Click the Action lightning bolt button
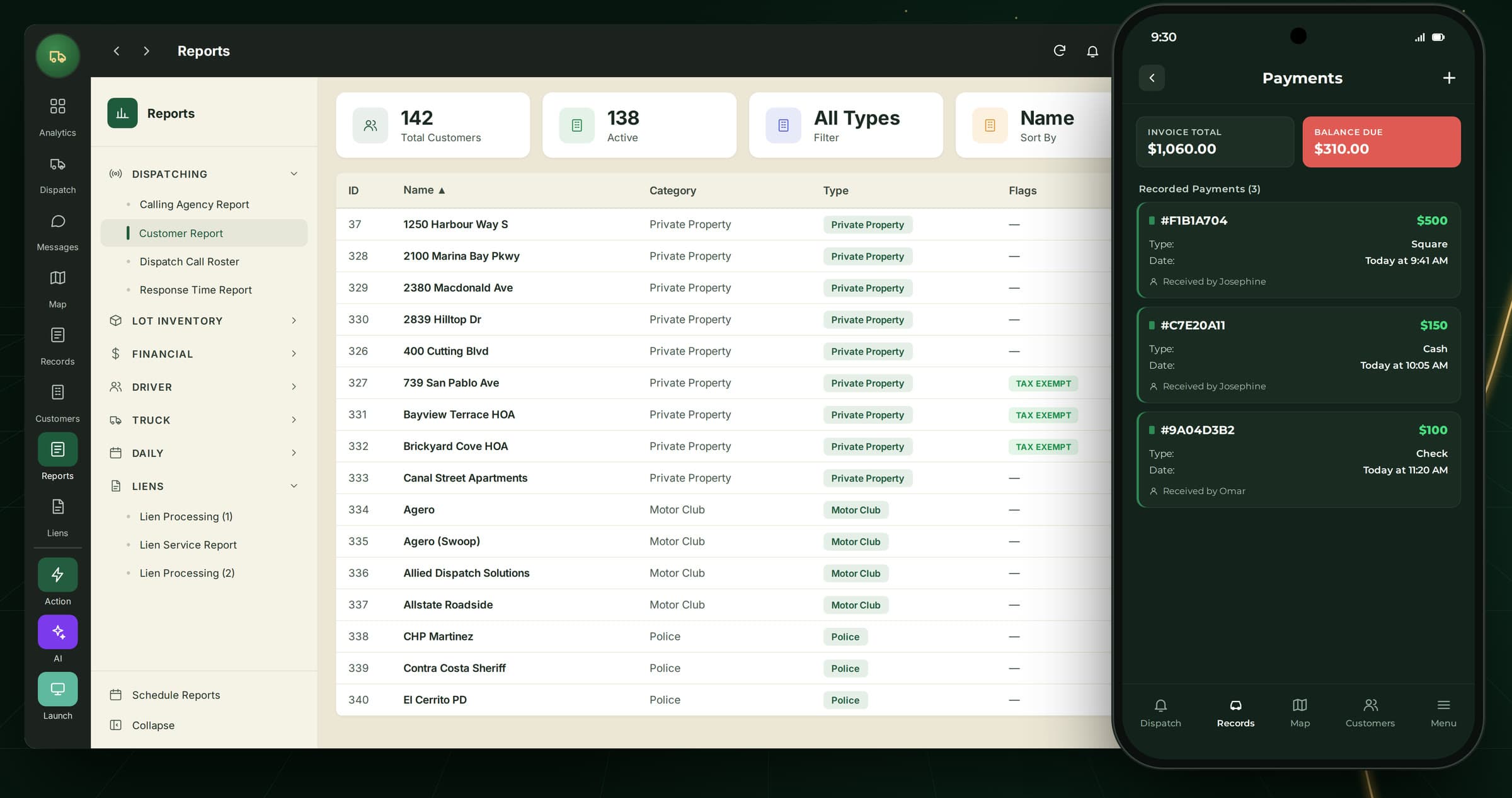 tap(57, 575)
